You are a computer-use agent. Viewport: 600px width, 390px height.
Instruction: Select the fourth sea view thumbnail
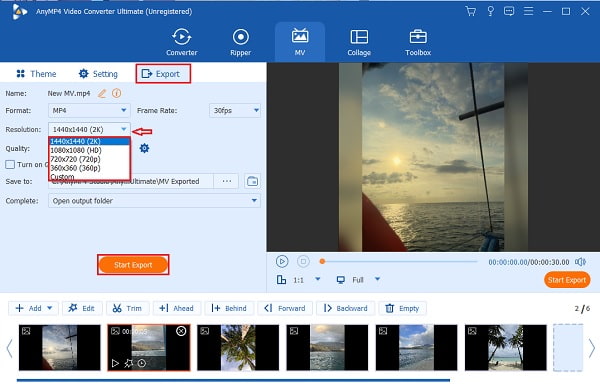point(327,348)
